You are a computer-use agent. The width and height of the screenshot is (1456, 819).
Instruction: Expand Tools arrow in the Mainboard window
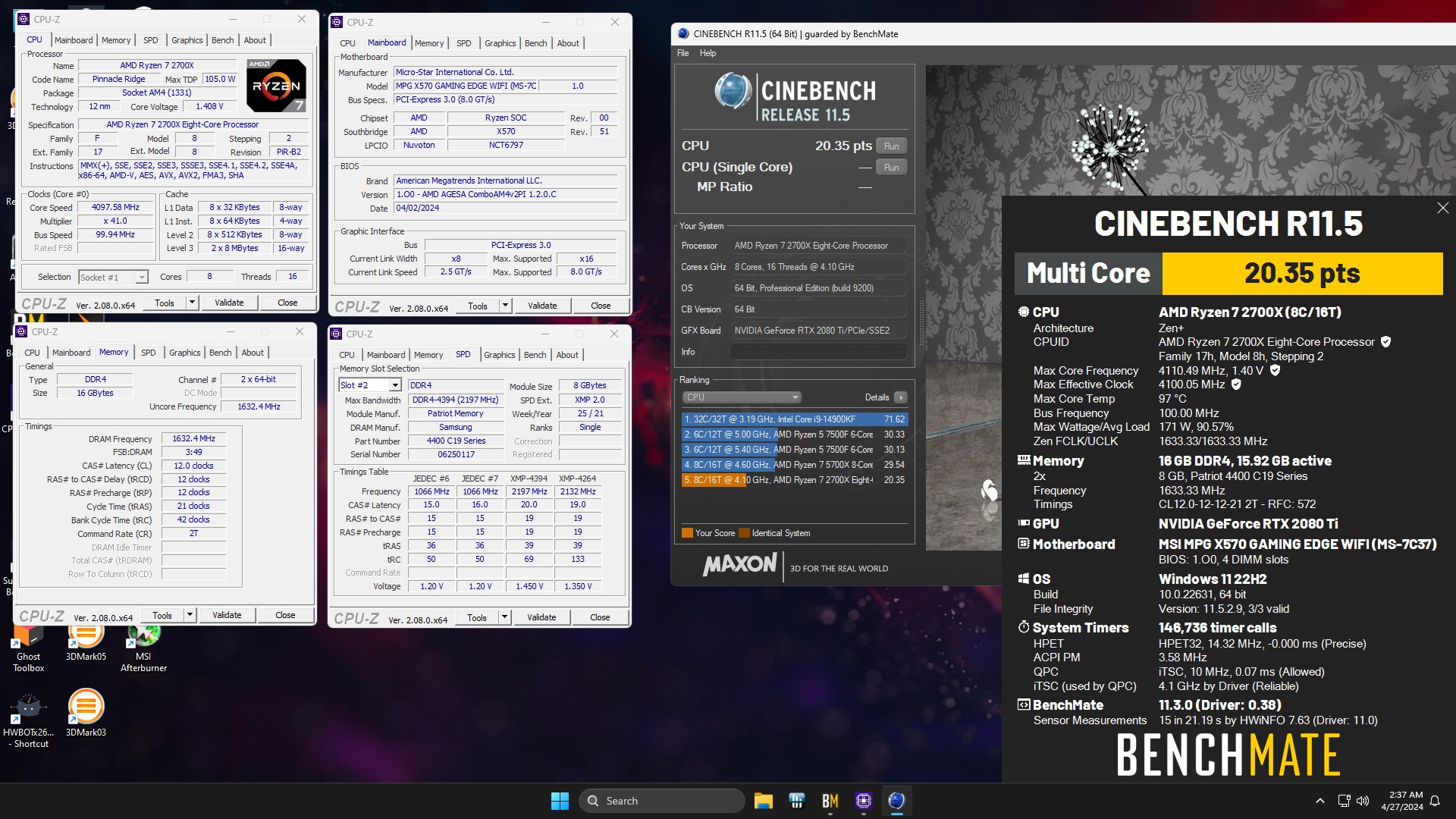tap(505, 306)
